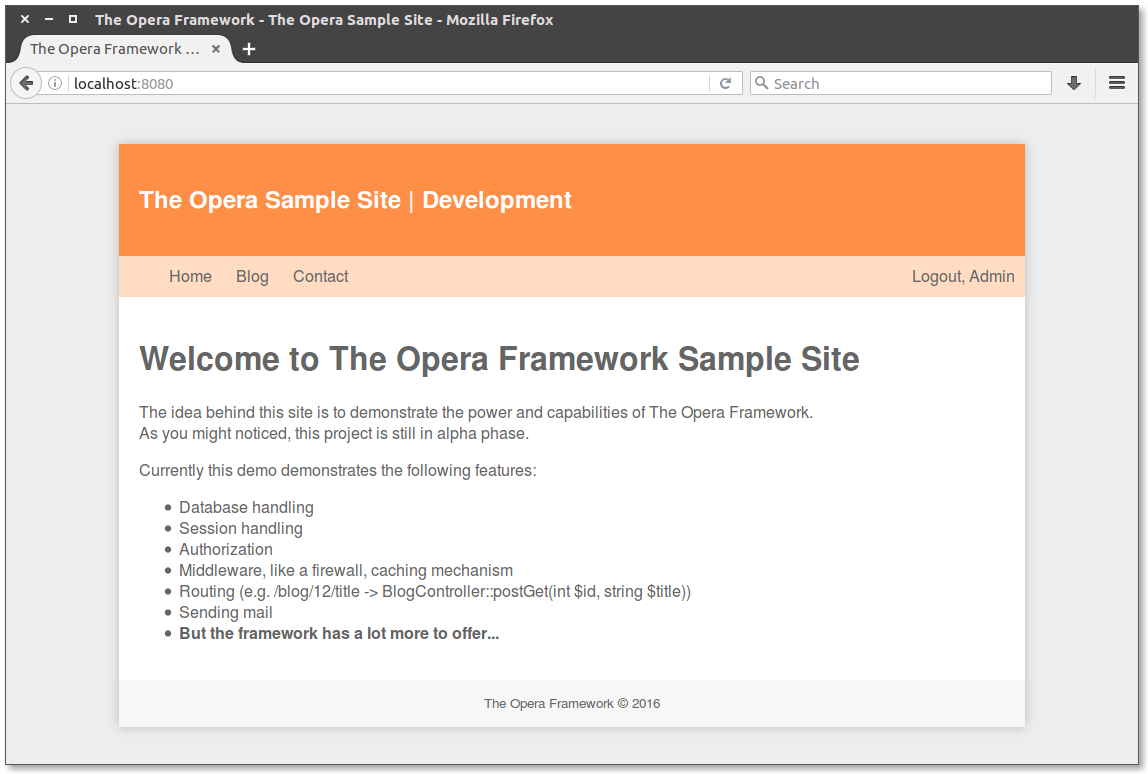Click the Sending mail list item
The image size is (1148, 774).
[x=226, y=613]
